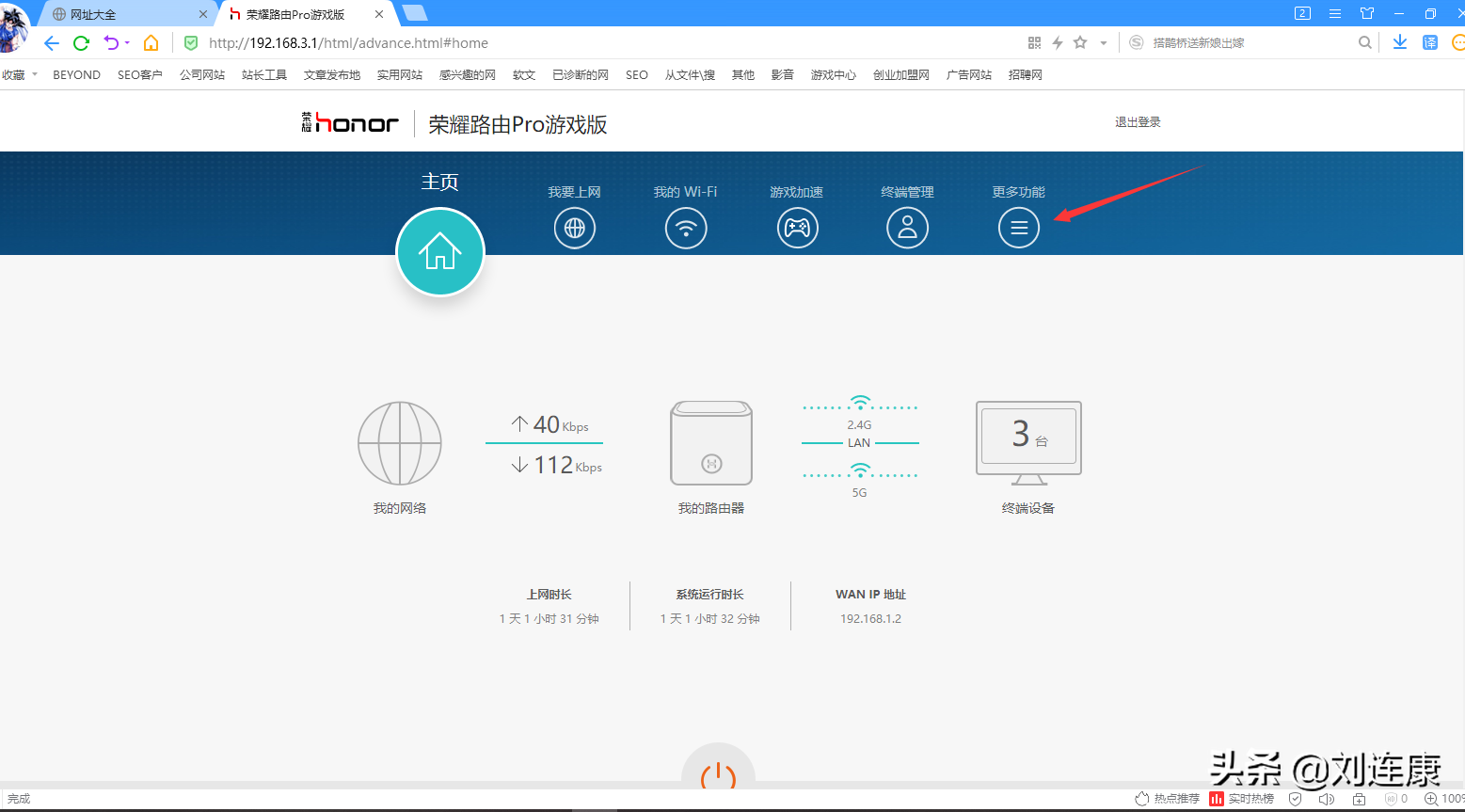Open the QR code icon in address bar
Screen dimensions: 1465x812
pos(1034,42)
